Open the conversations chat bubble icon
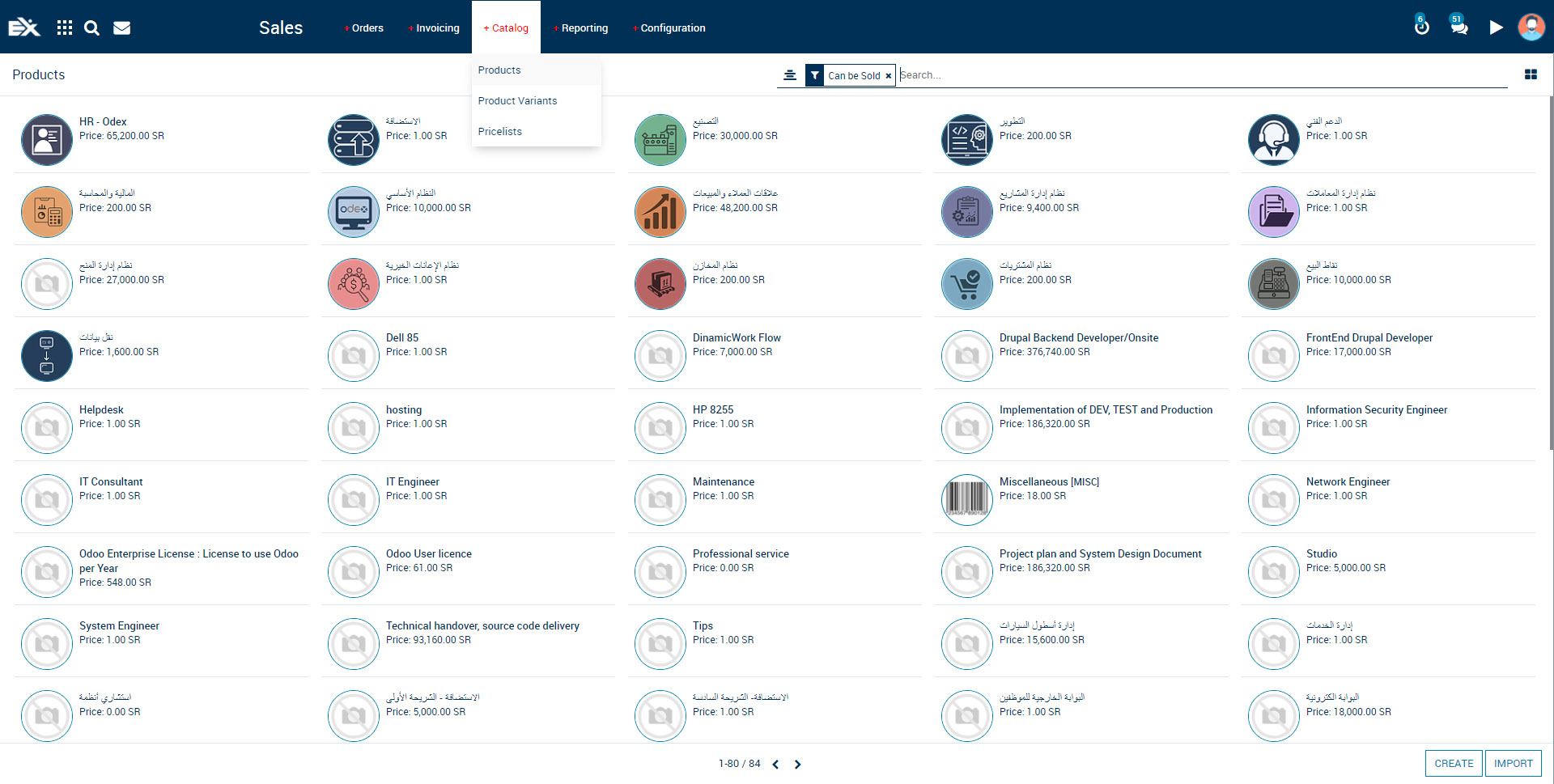Viewport: 1554px width, 784px height. tap(1458, 26)
